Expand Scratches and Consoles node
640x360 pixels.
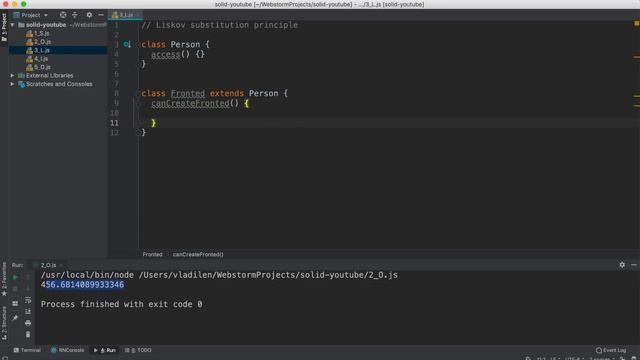coord(12,84)
